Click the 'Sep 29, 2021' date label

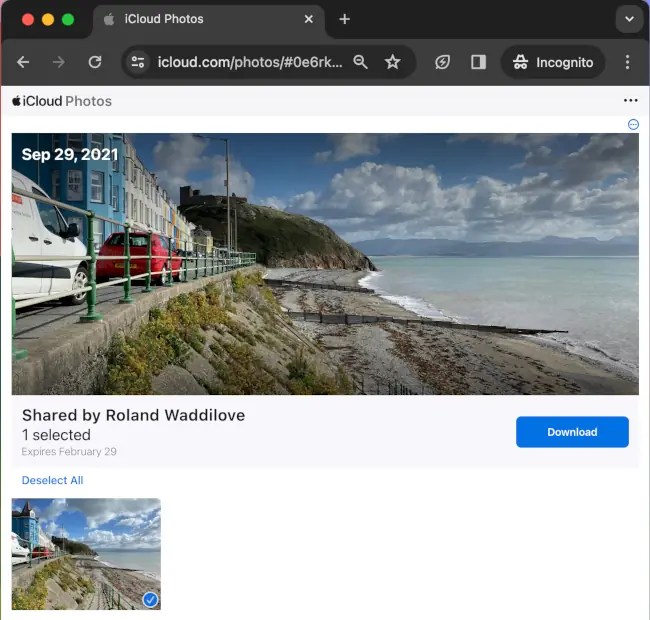tap(70, 155)
